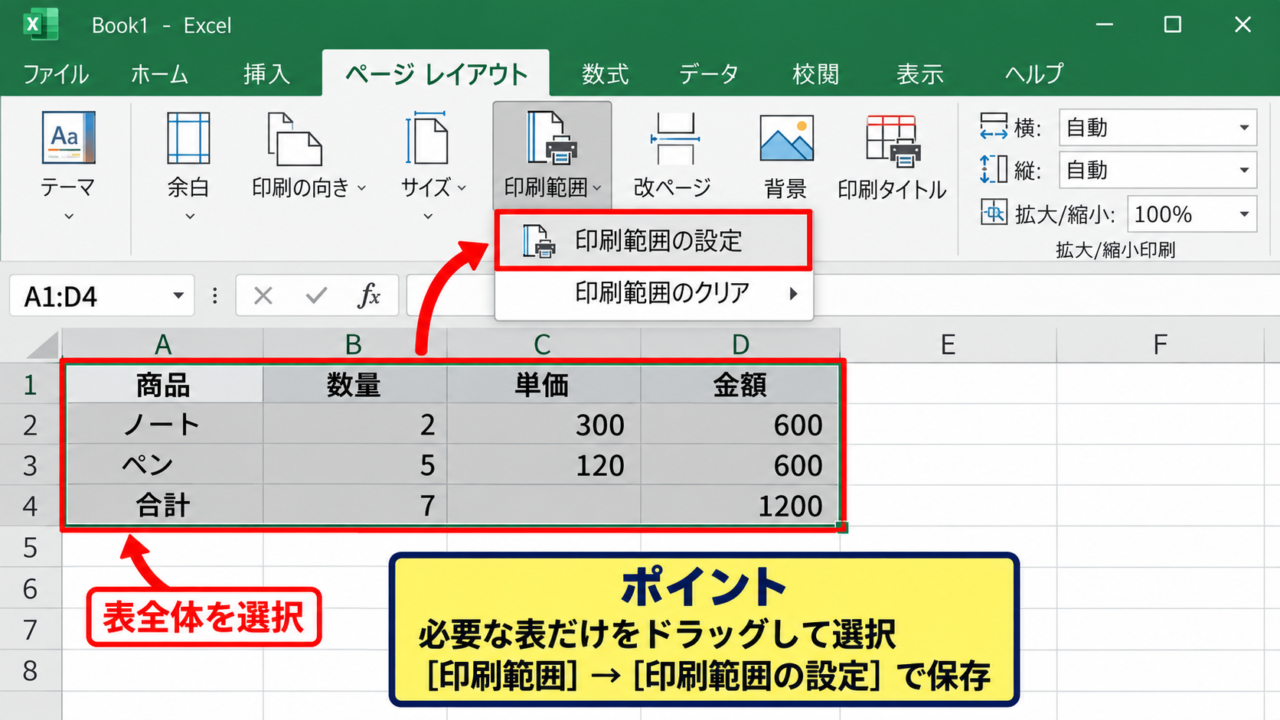Expand the 印刷範囲のクリア submenu arrow

(x=794, y=293)
